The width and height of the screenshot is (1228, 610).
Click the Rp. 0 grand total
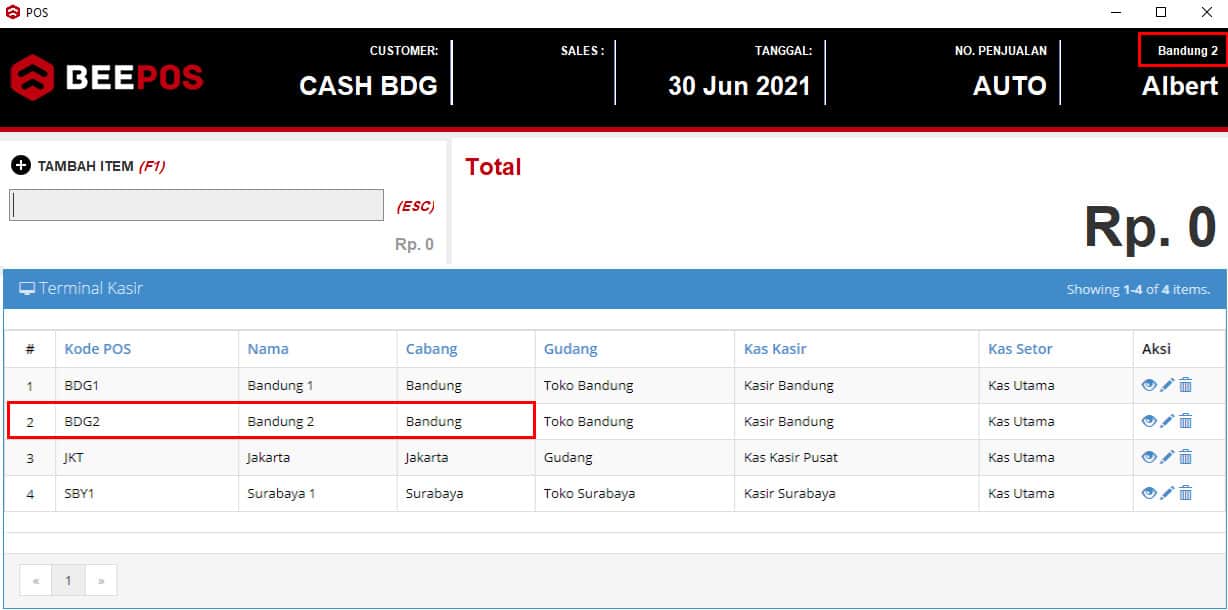point(1150,228)
